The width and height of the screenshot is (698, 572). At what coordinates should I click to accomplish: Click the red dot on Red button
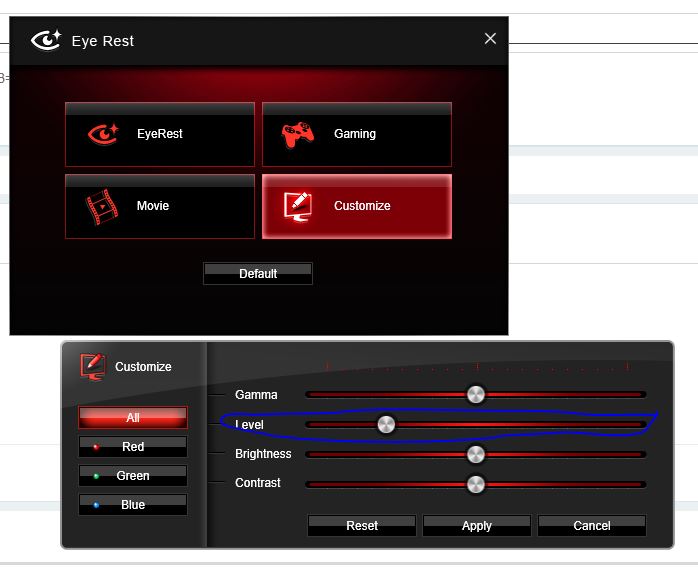coord(96,447)
